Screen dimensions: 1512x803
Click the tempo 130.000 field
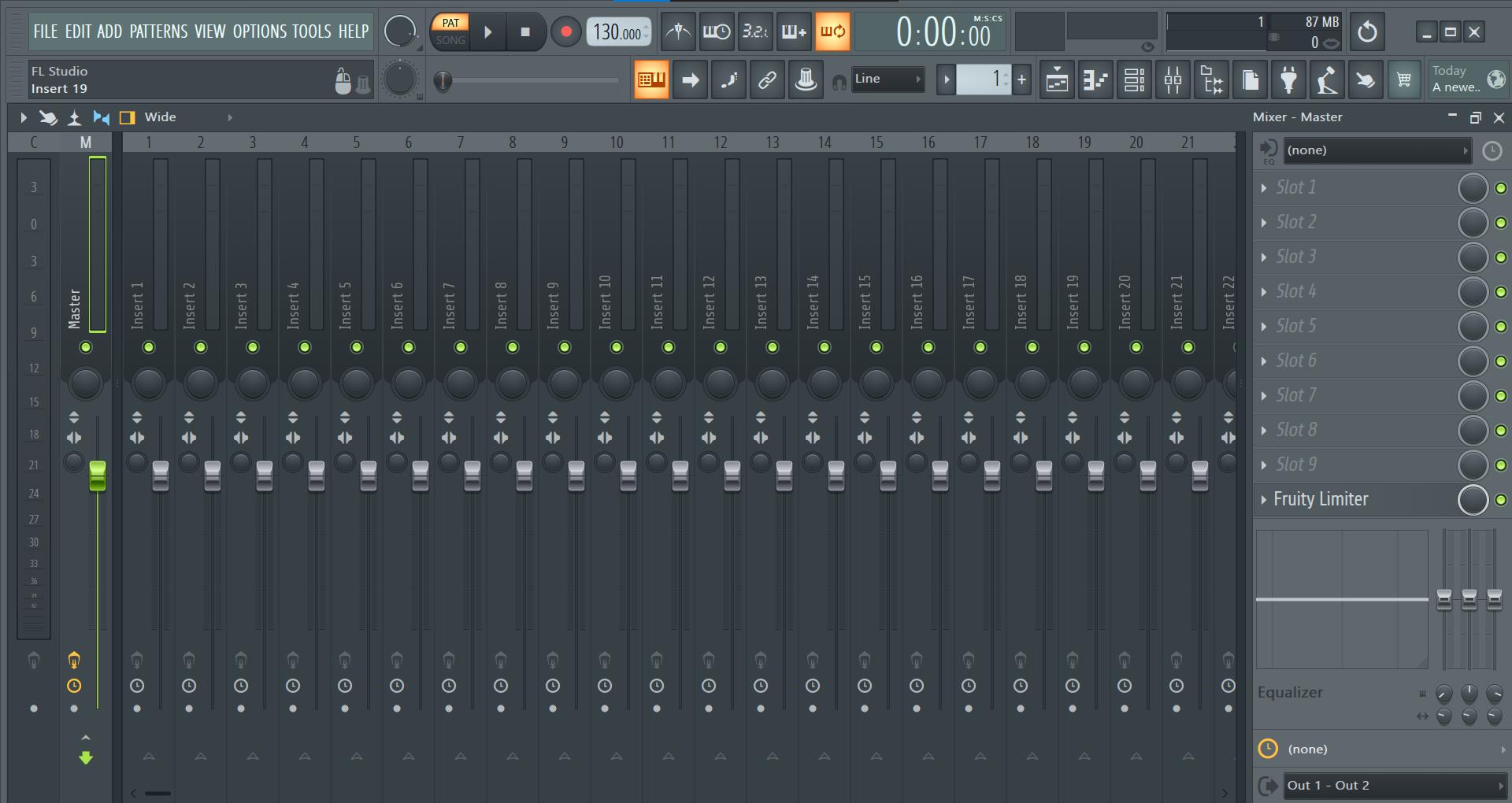click(x=618, y=32)
